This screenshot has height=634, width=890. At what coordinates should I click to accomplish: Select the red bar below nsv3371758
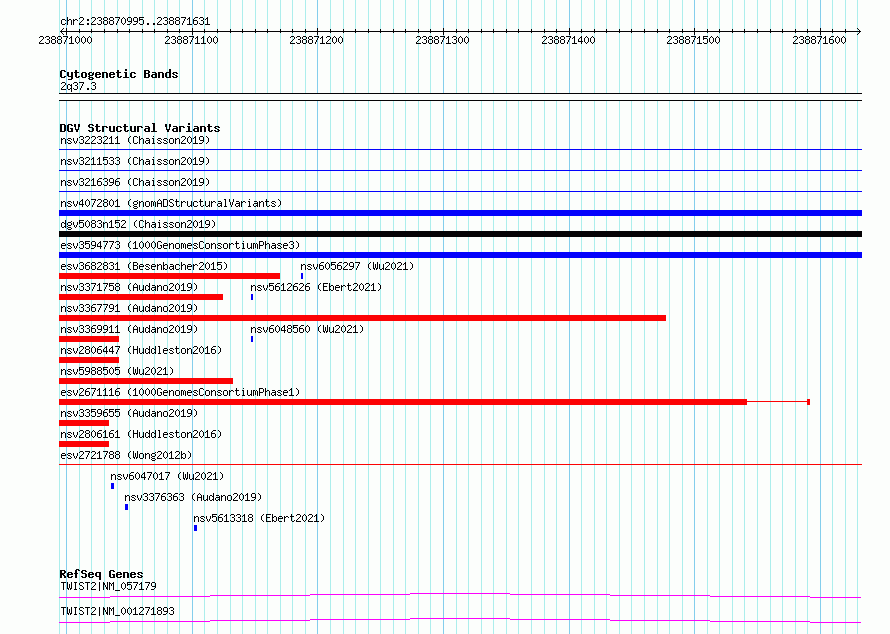click(141, 297)
